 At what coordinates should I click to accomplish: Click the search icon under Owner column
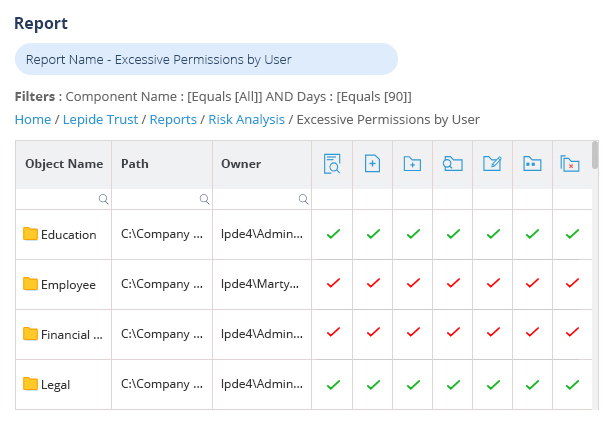tap(304, 199)
